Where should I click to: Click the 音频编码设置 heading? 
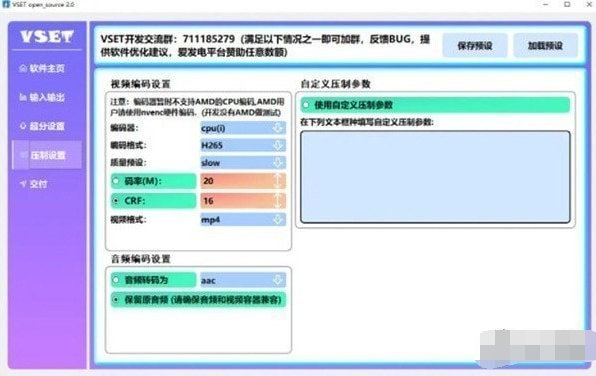point(140,259)
